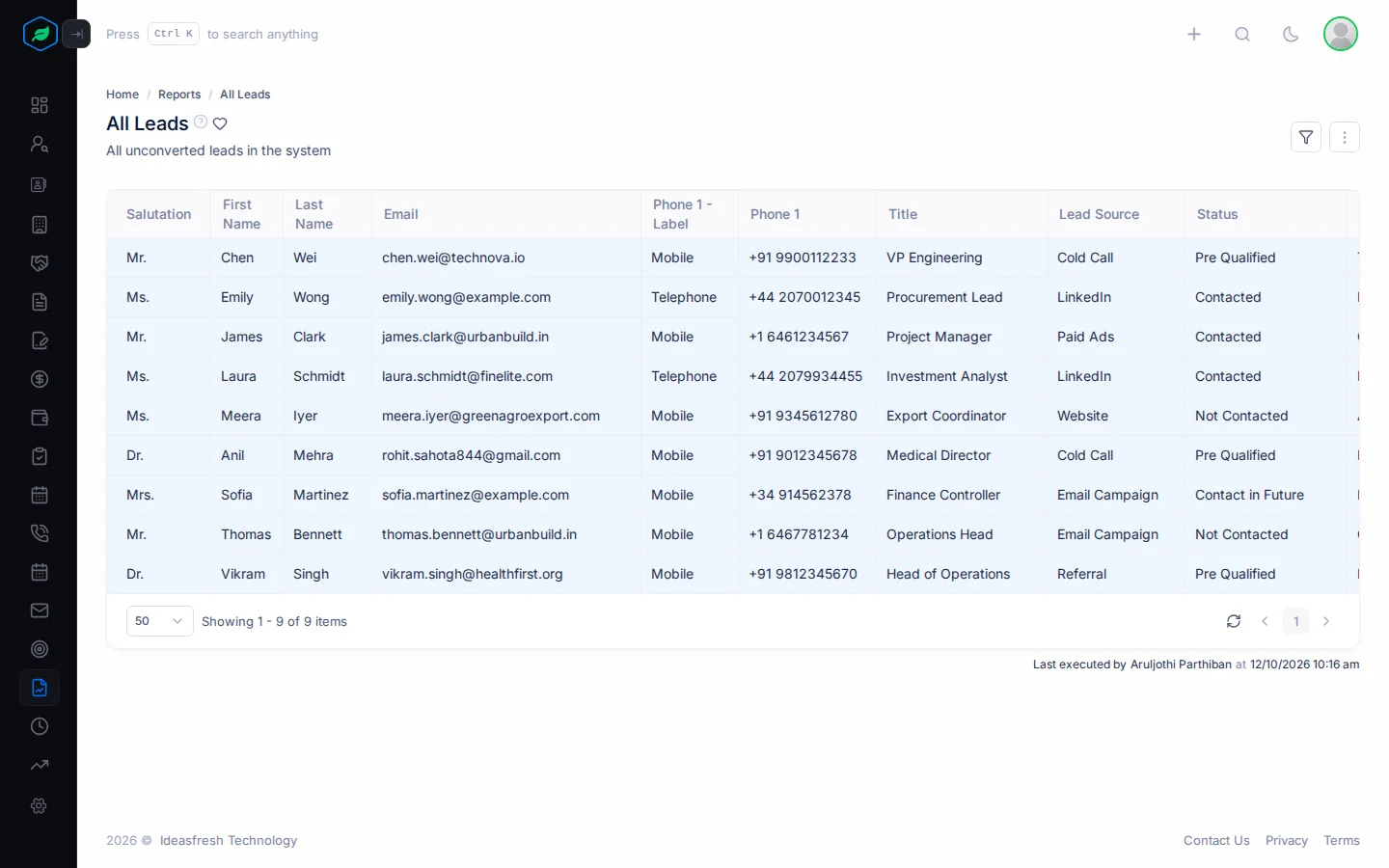Viewport: 1389px width, 868px height.
Task: Open the wallet sidebar icon
Action: pos(40,418)
